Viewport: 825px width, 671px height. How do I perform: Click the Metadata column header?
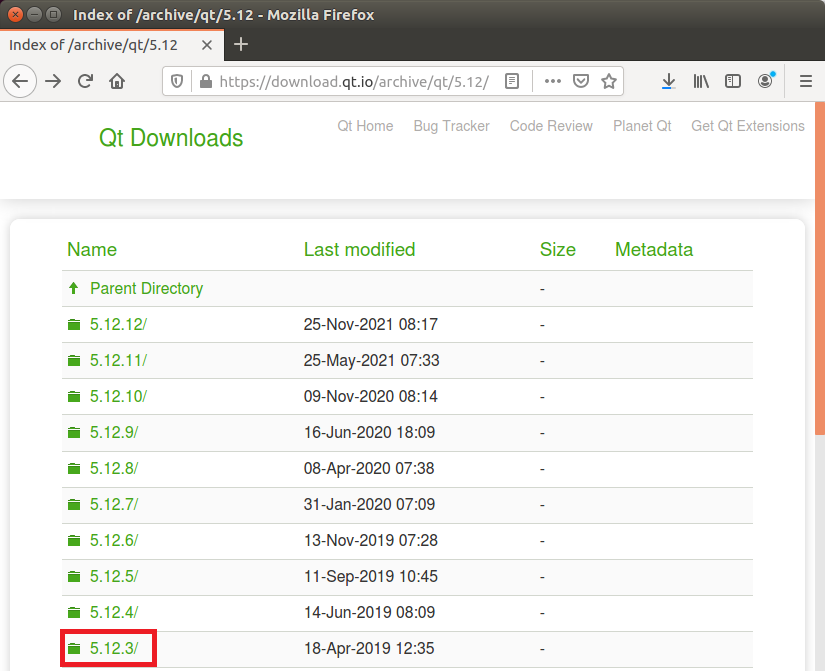(654, 249)
